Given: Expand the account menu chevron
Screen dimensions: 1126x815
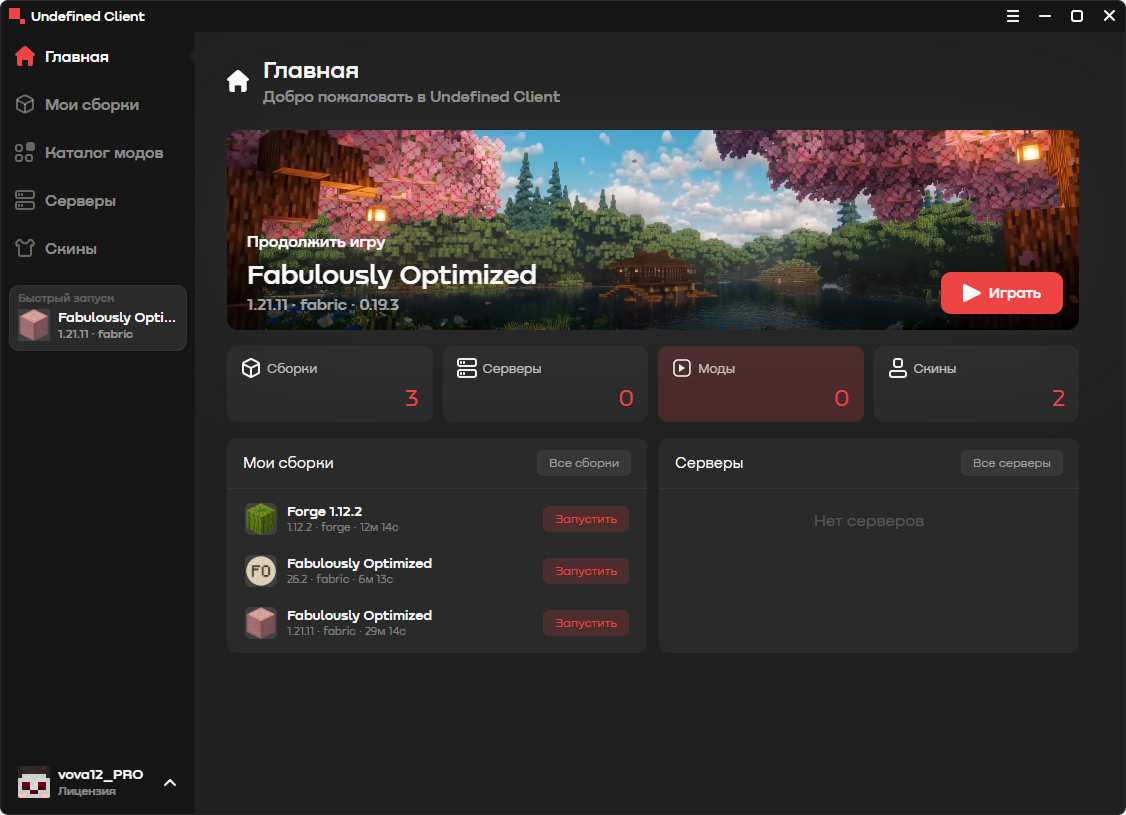Looking at the screenshot, I should click(170, 783).
